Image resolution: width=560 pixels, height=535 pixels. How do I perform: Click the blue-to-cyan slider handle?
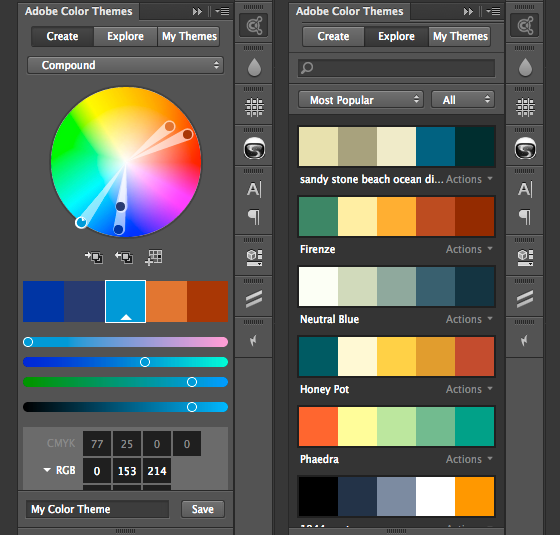coord(145,362)
